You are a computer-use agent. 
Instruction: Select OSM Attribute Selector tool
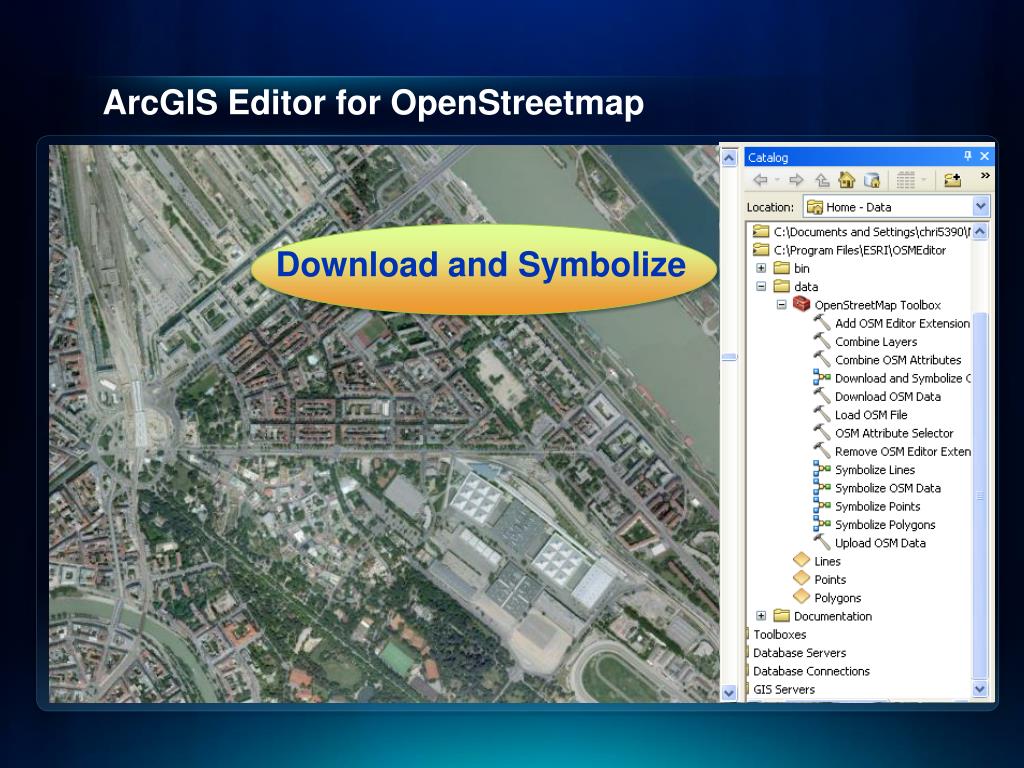point(894,433)
